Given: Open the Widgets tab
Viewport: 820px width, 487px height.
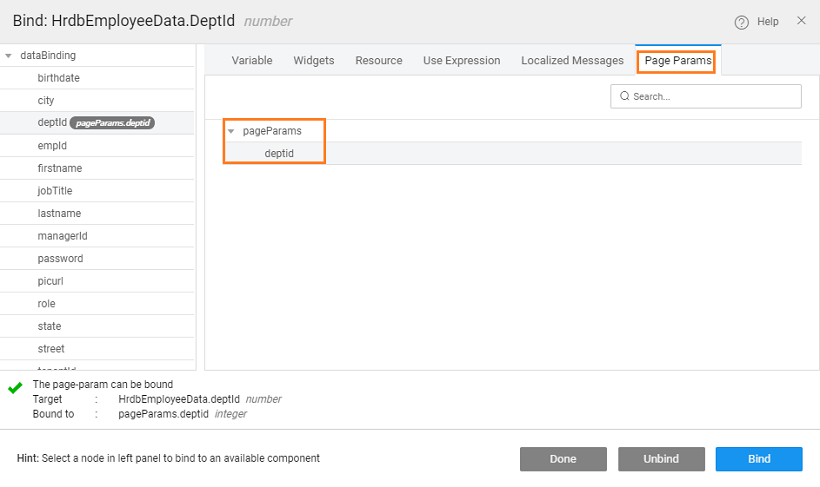Looking at the screenshot, I should (314, 61).
